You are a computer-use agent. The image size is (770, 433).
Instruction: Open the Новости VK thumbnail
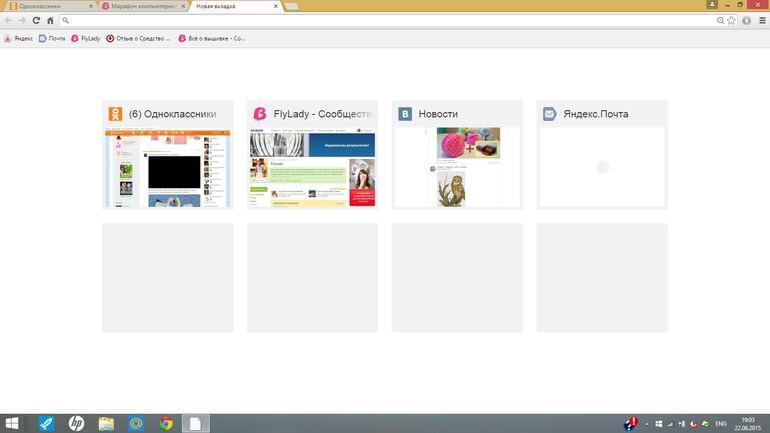[x=457, y=155]
